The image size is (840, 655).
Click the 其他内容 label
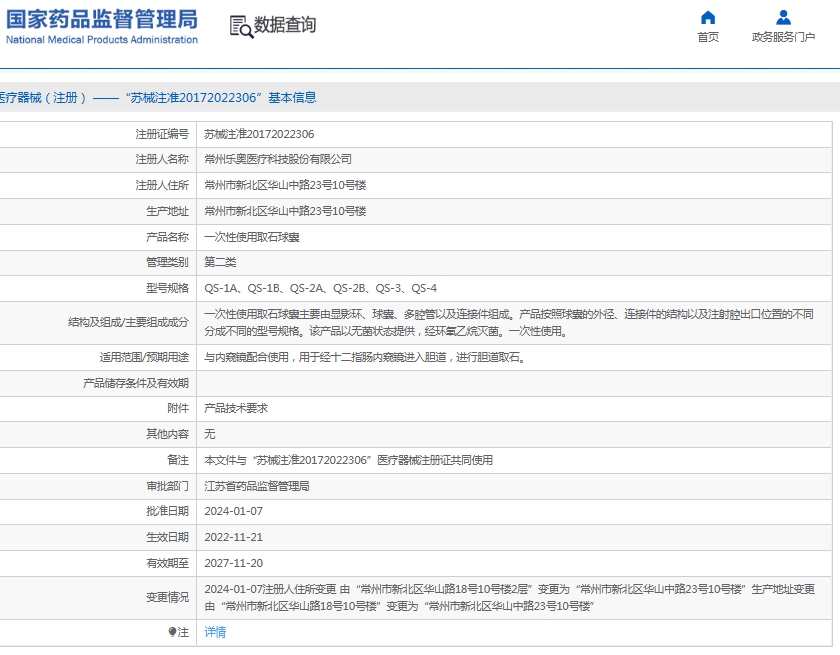point(167,434)
